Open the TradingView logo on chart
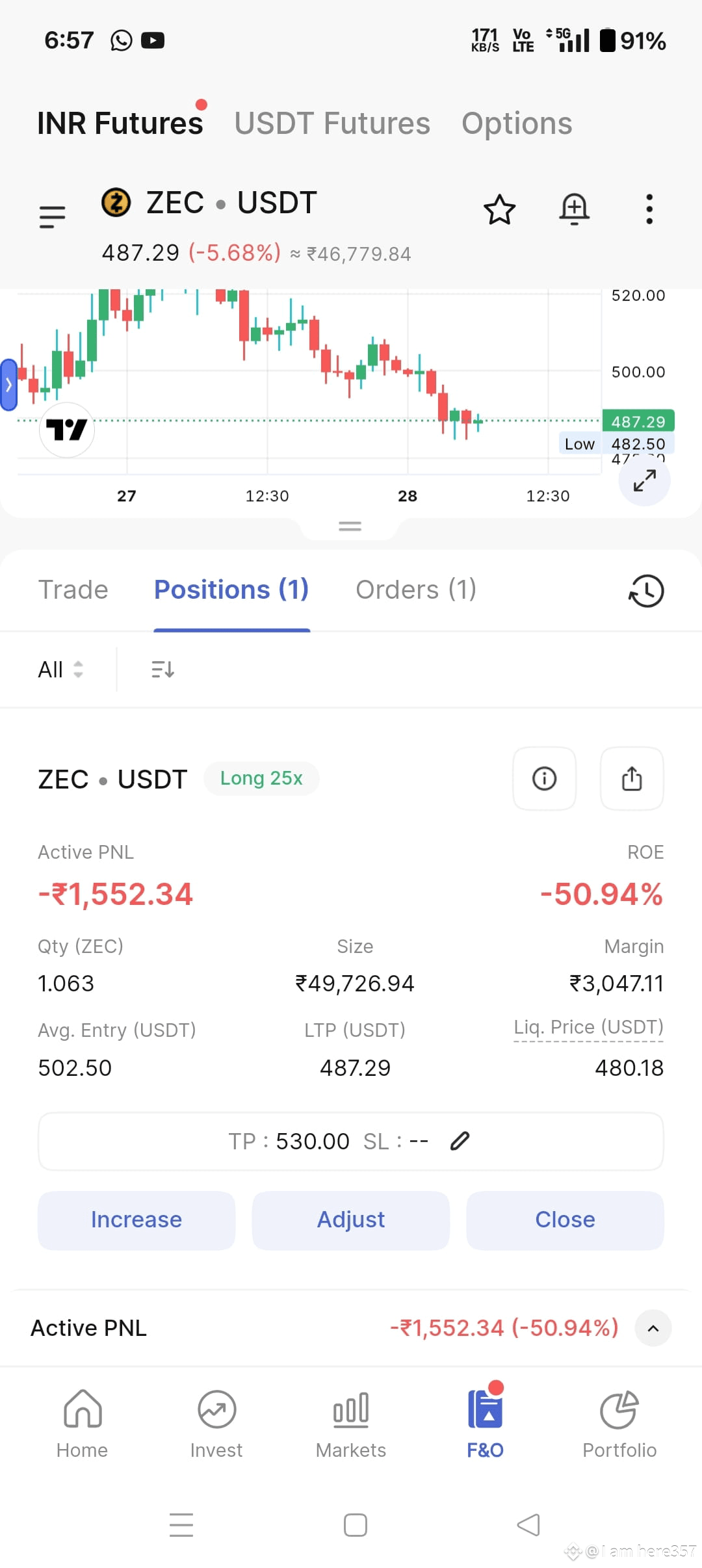Screen dimensions: 702x1568 point(67,430)
